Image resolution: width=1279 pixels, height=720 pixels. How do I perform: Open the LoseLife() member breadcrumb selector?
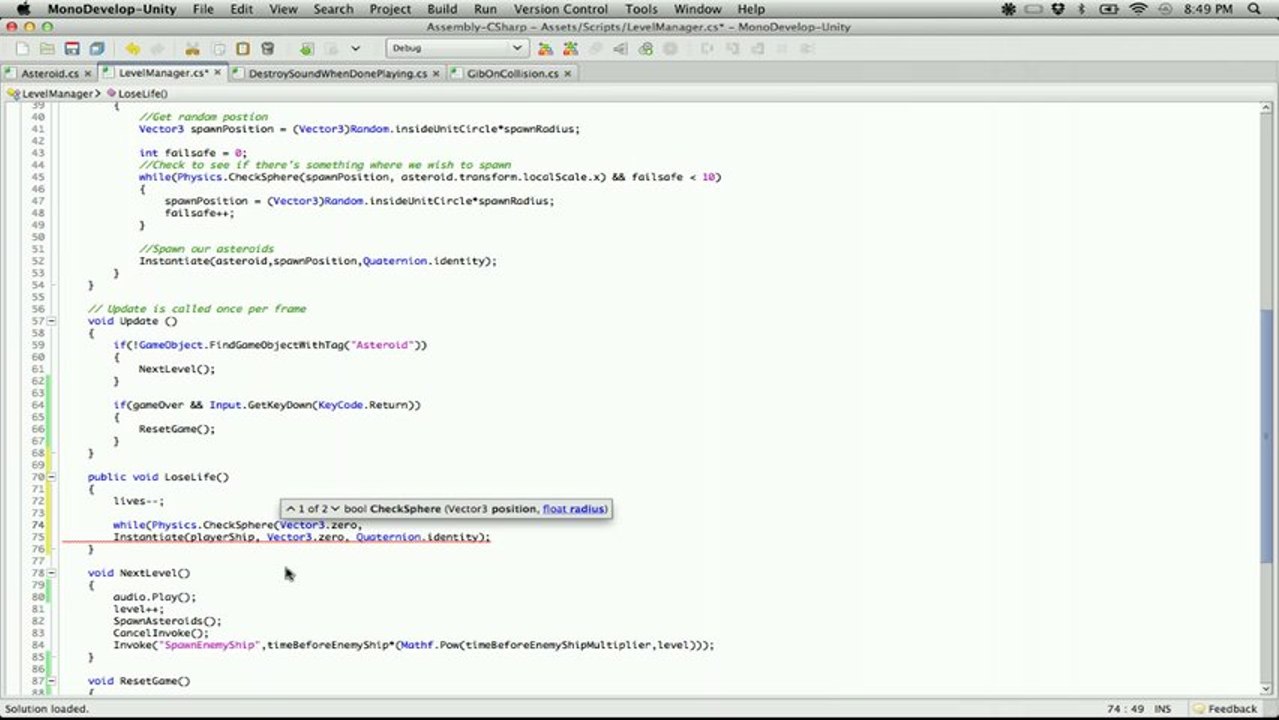coord(137,93)
